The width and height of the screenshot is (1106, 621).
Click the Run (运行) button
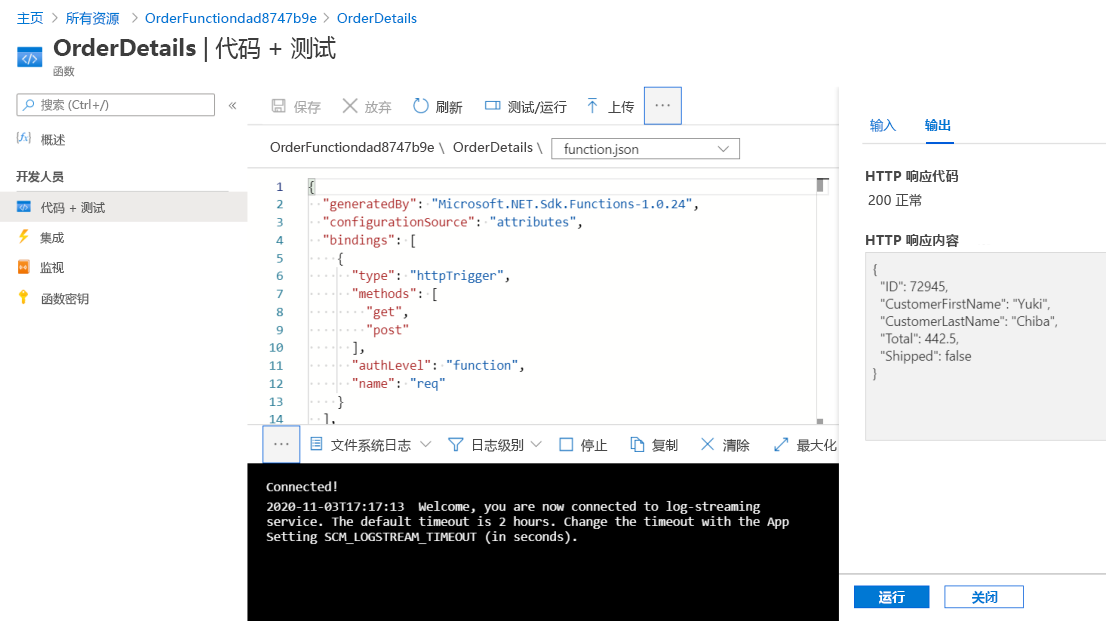point(892,597)
